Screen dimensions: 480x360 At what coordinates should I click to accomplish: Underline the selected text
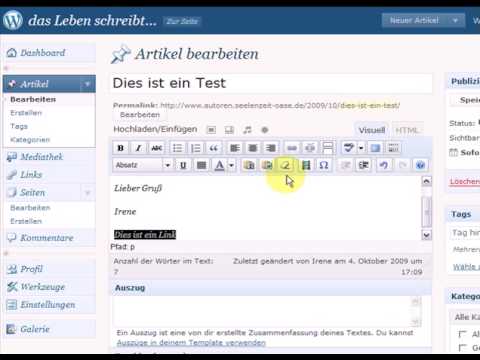(183, 165)
